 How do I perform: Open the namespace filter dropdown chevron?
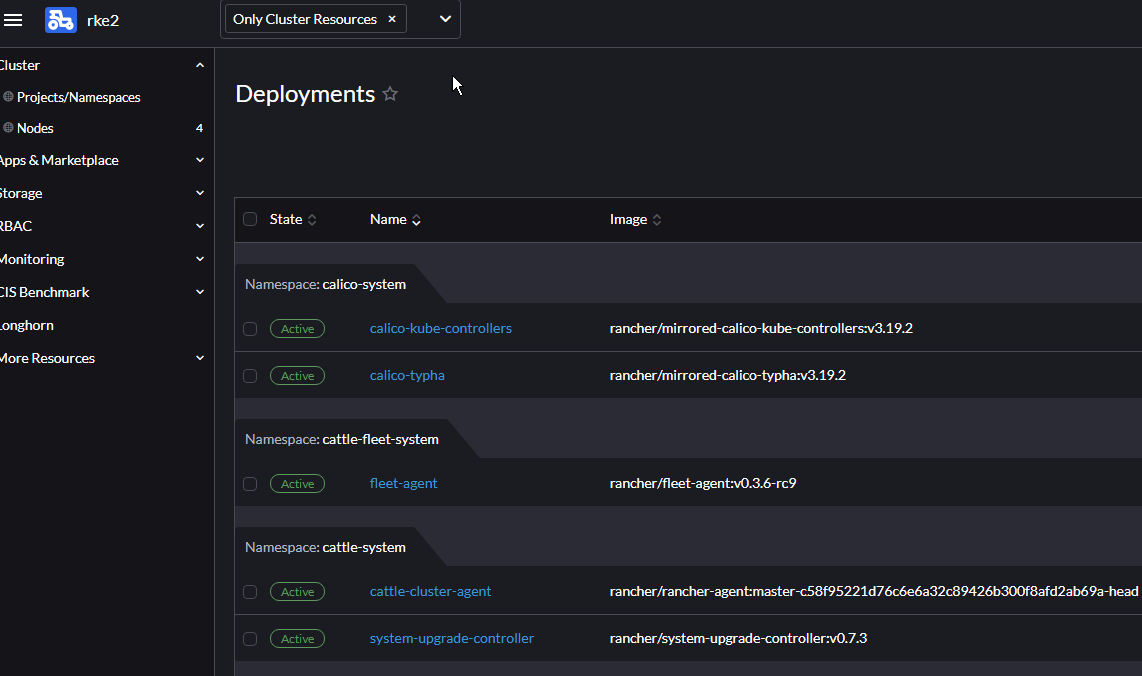coord(443,18)
